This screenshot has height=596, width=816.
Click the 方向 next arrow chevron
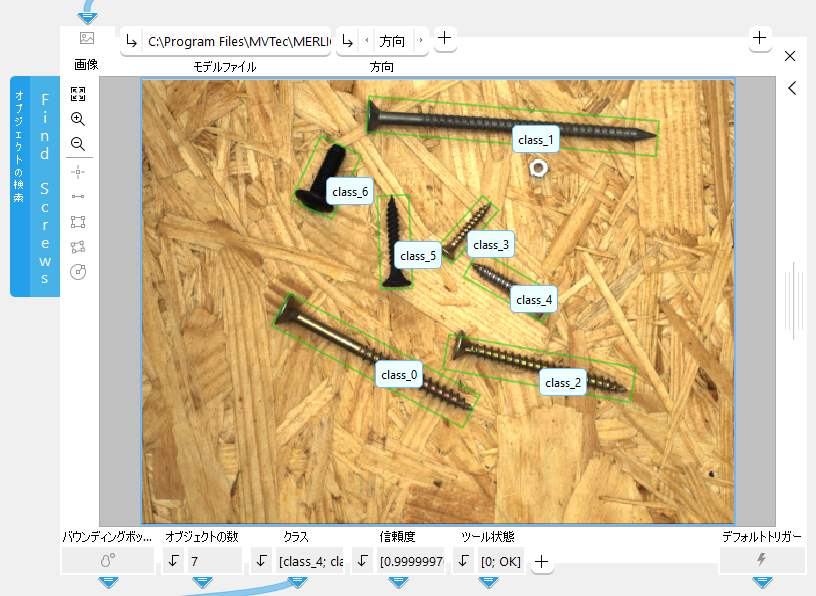pos(420,41)
